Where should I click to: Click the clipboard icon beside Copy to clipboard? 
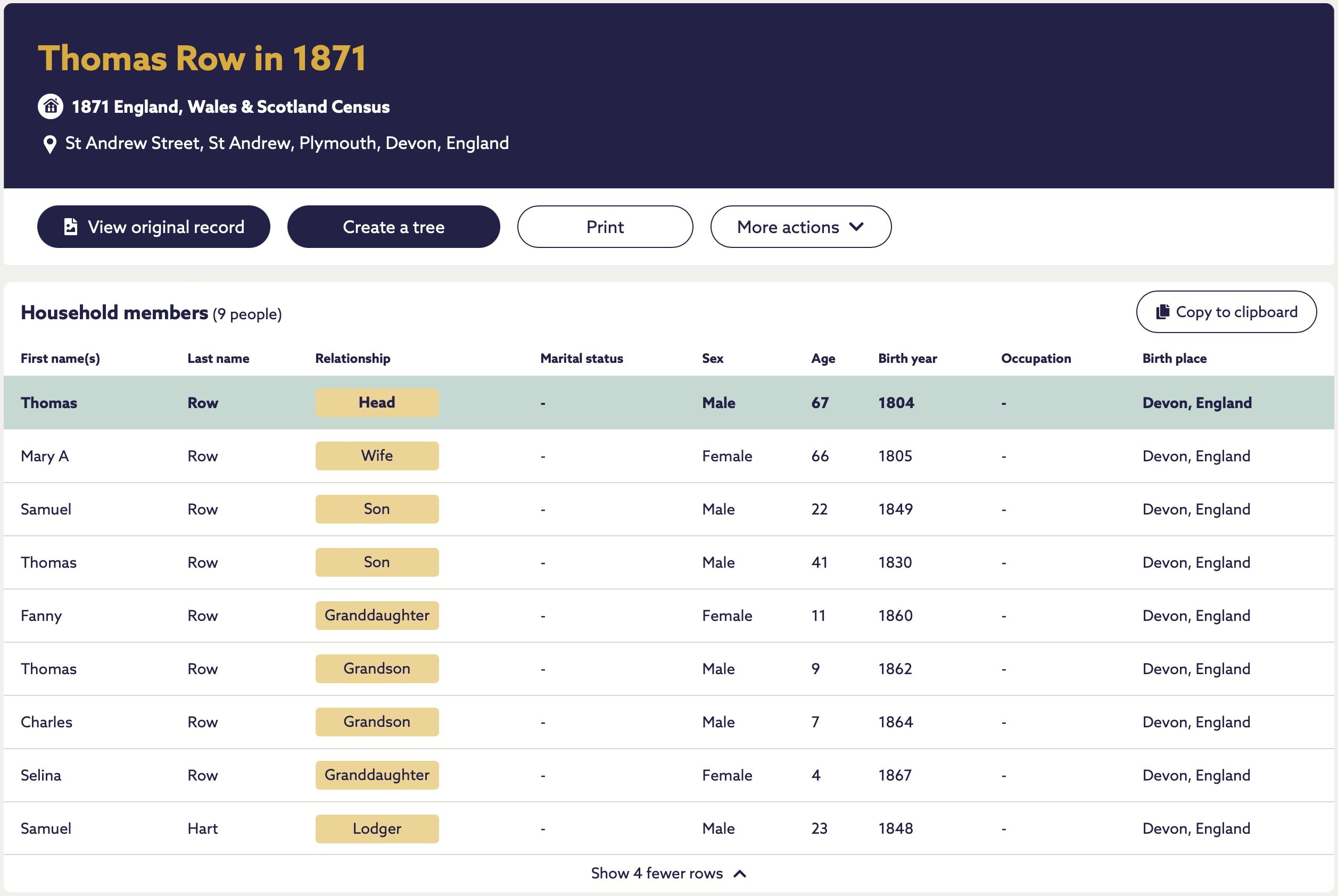click(1162, 312)
